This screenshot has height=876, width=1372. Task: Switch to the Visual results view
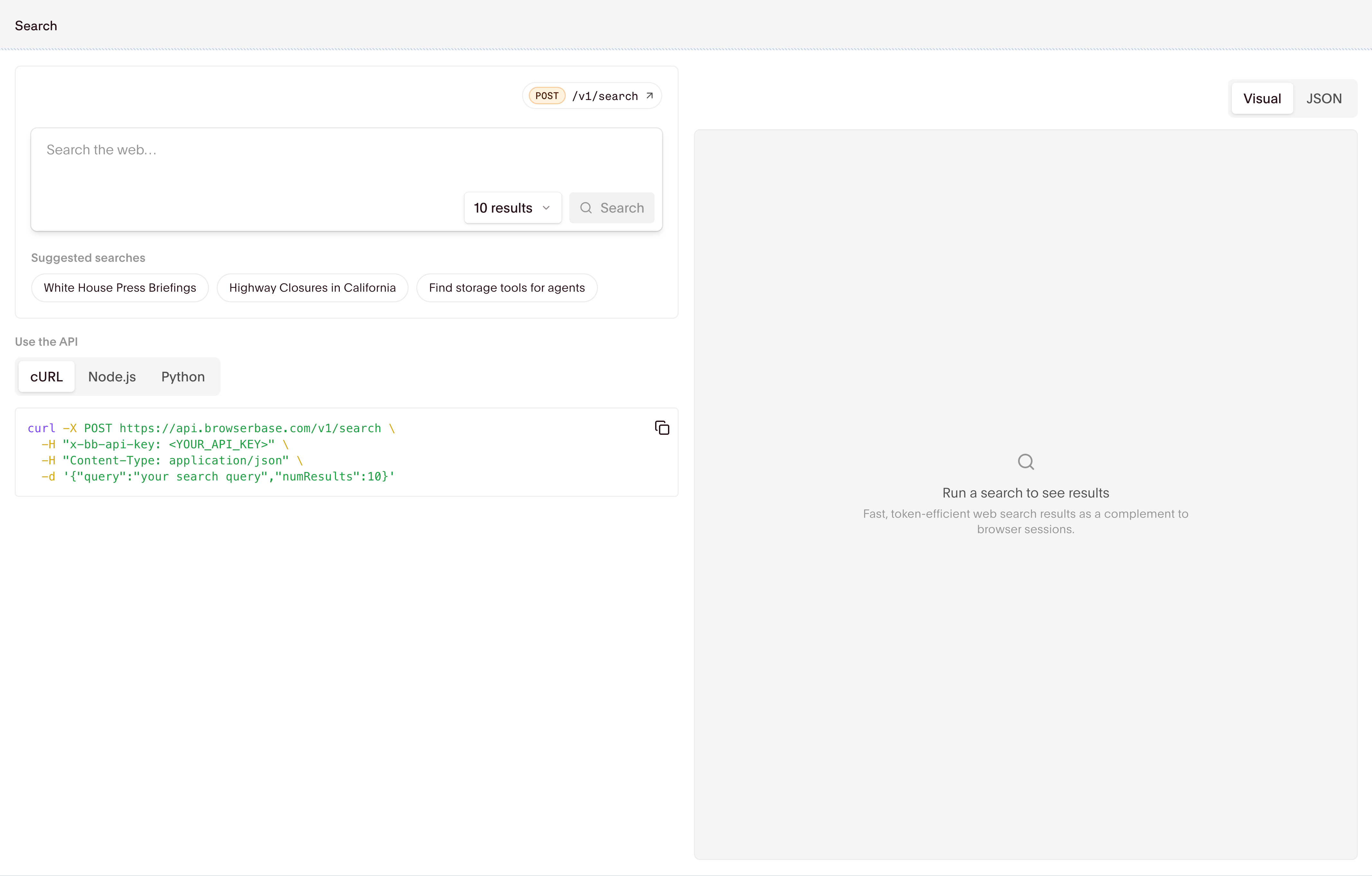coord(1262,99)
